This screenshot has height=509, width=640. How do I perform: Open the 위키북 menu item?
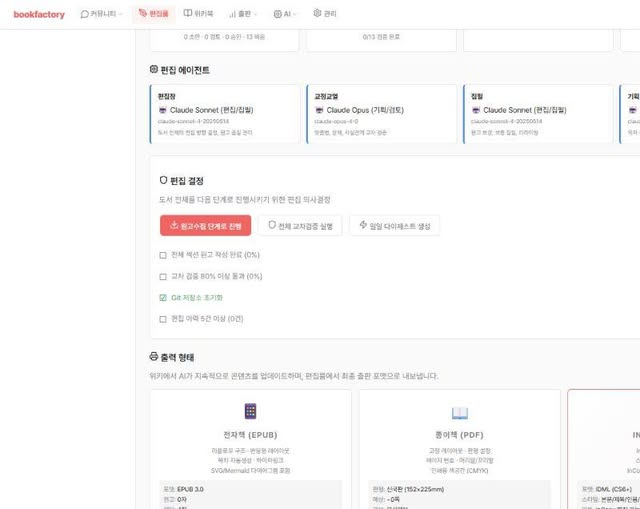pyautogui.click(x=198, y=14)
